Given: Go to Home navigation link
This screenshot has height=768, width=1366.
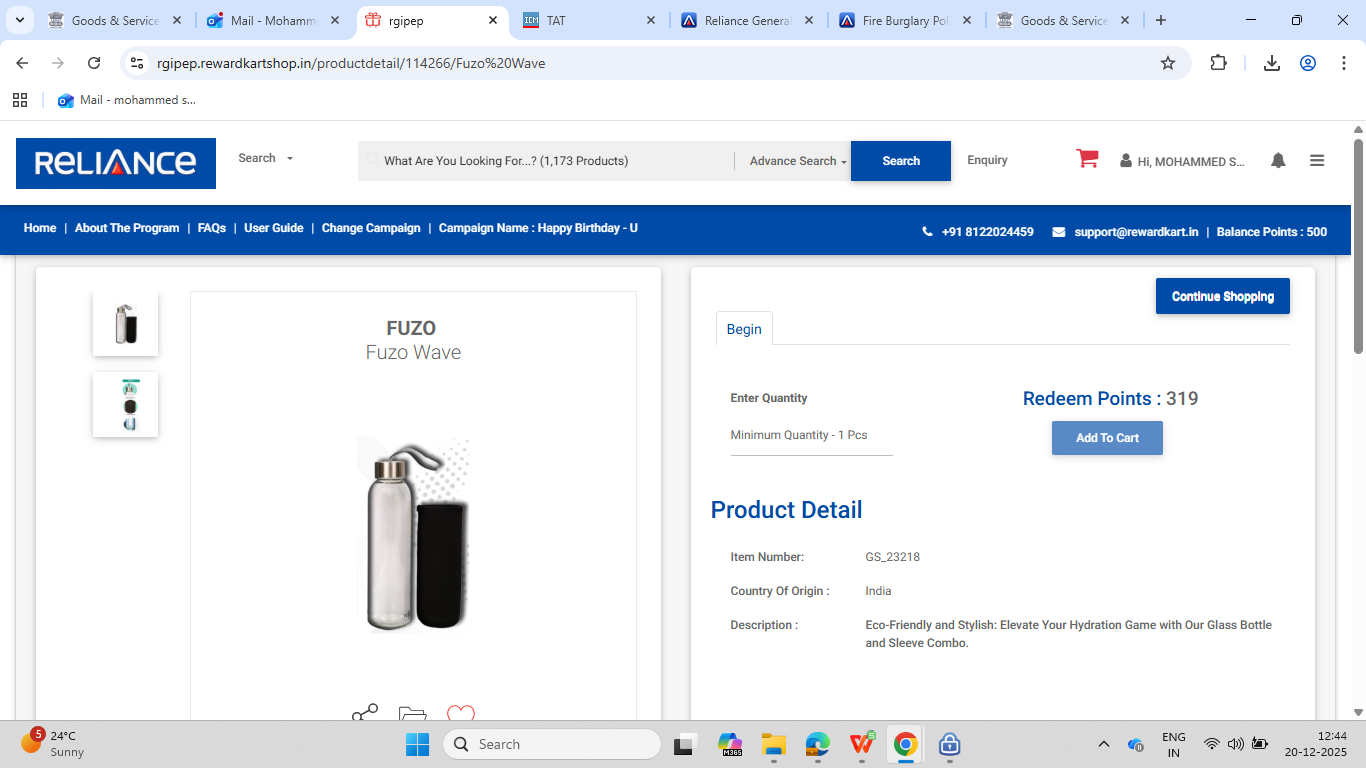Looking at the screenshot, I should click(40, 228).
